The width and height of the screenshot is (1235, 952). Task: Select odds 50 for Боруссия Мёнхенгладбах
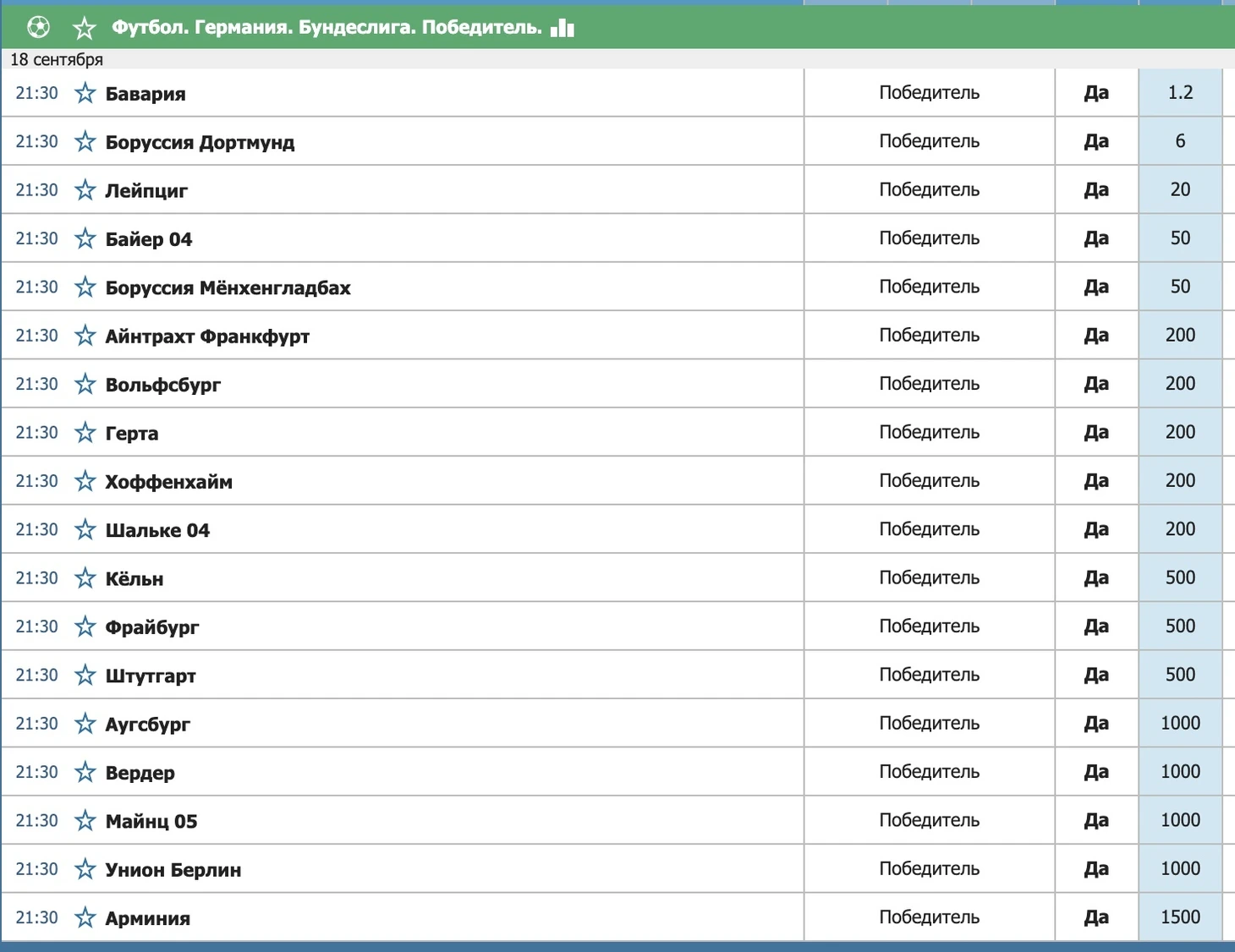(1180, 287)
